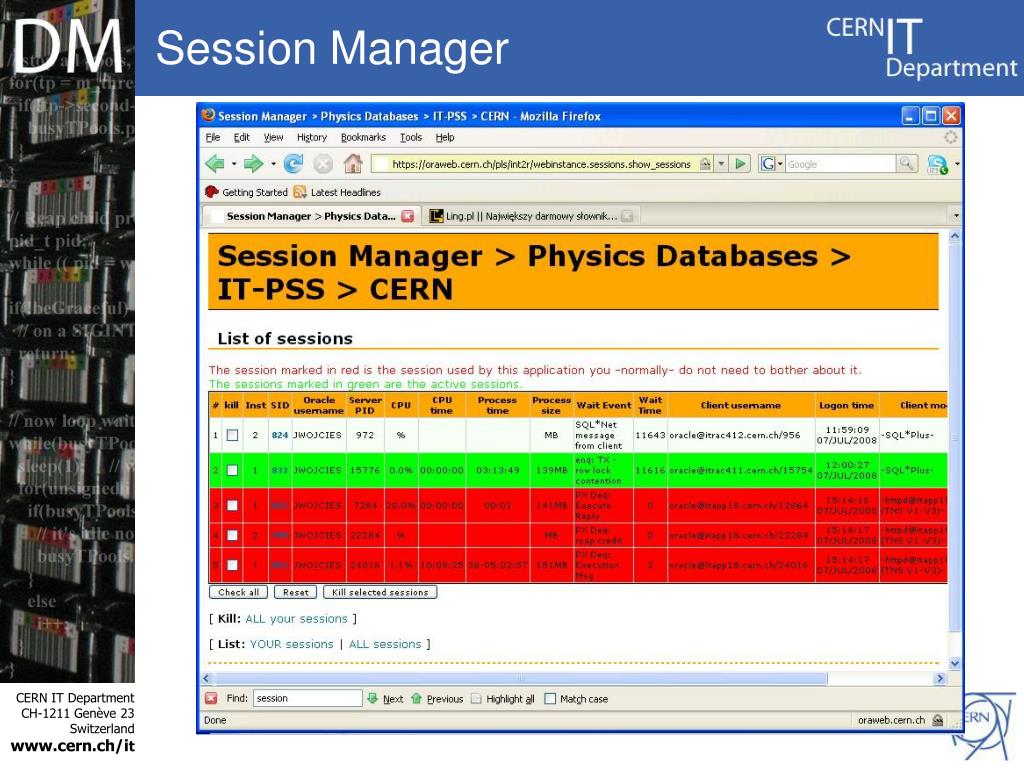Open the View menu
This screenshot has height=768, width=1024.
pos(274,137)
